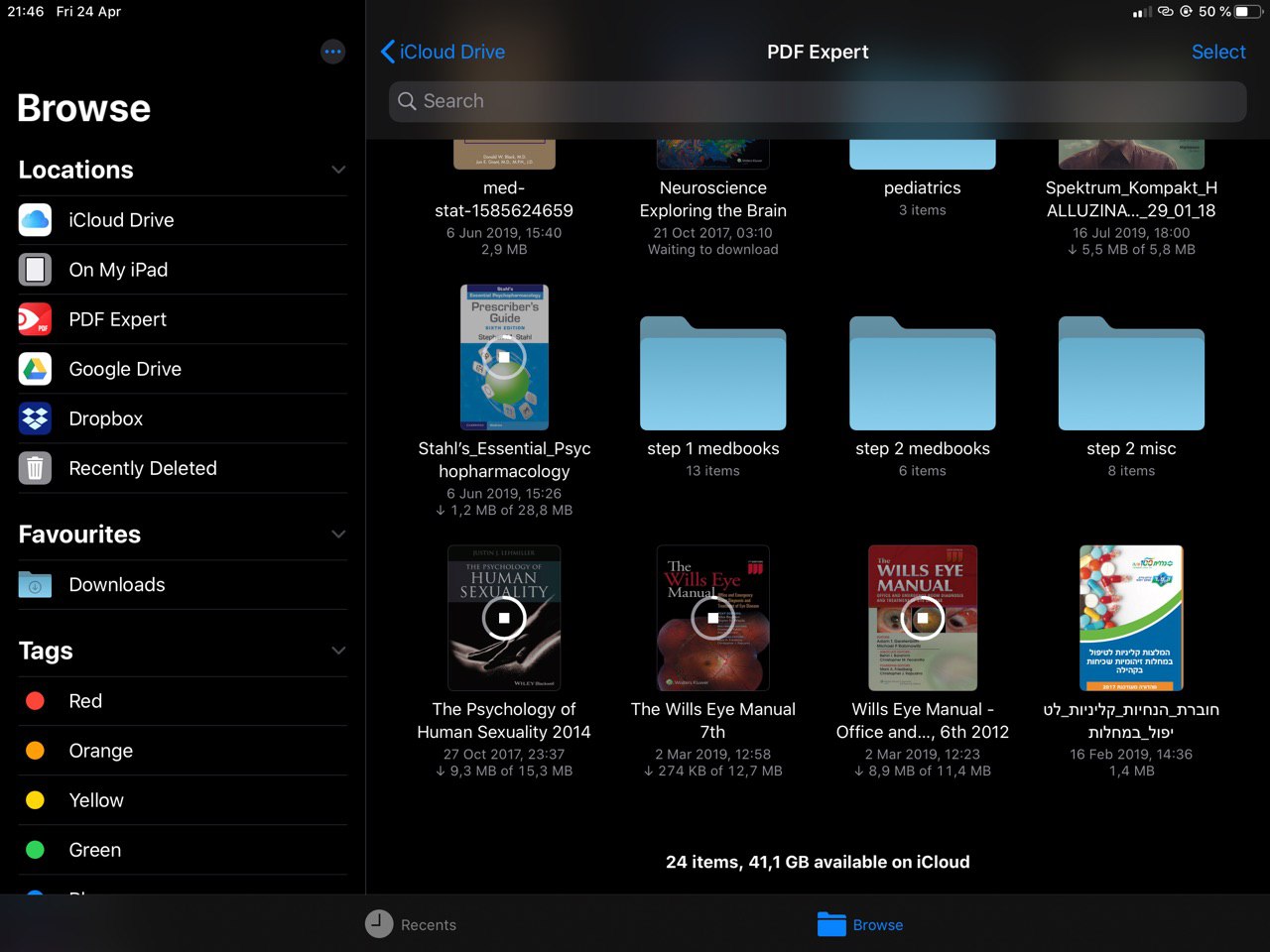
Task: Open the step 2 misc folder
Action: 1131,373
